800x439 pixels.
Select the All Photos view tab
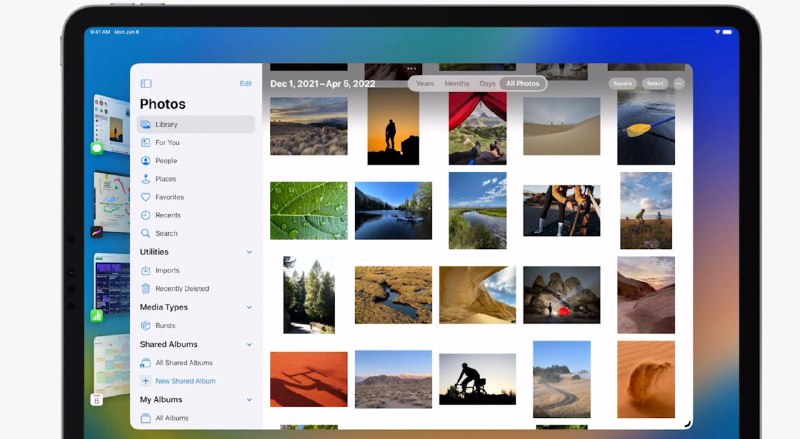(x=522, y=83)
